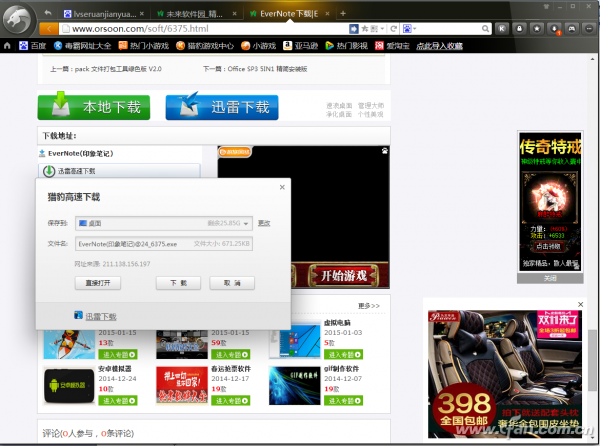Close the 未来软件园 tab
This screenshot has height=446, width=600.
click(x=235, y=14)
